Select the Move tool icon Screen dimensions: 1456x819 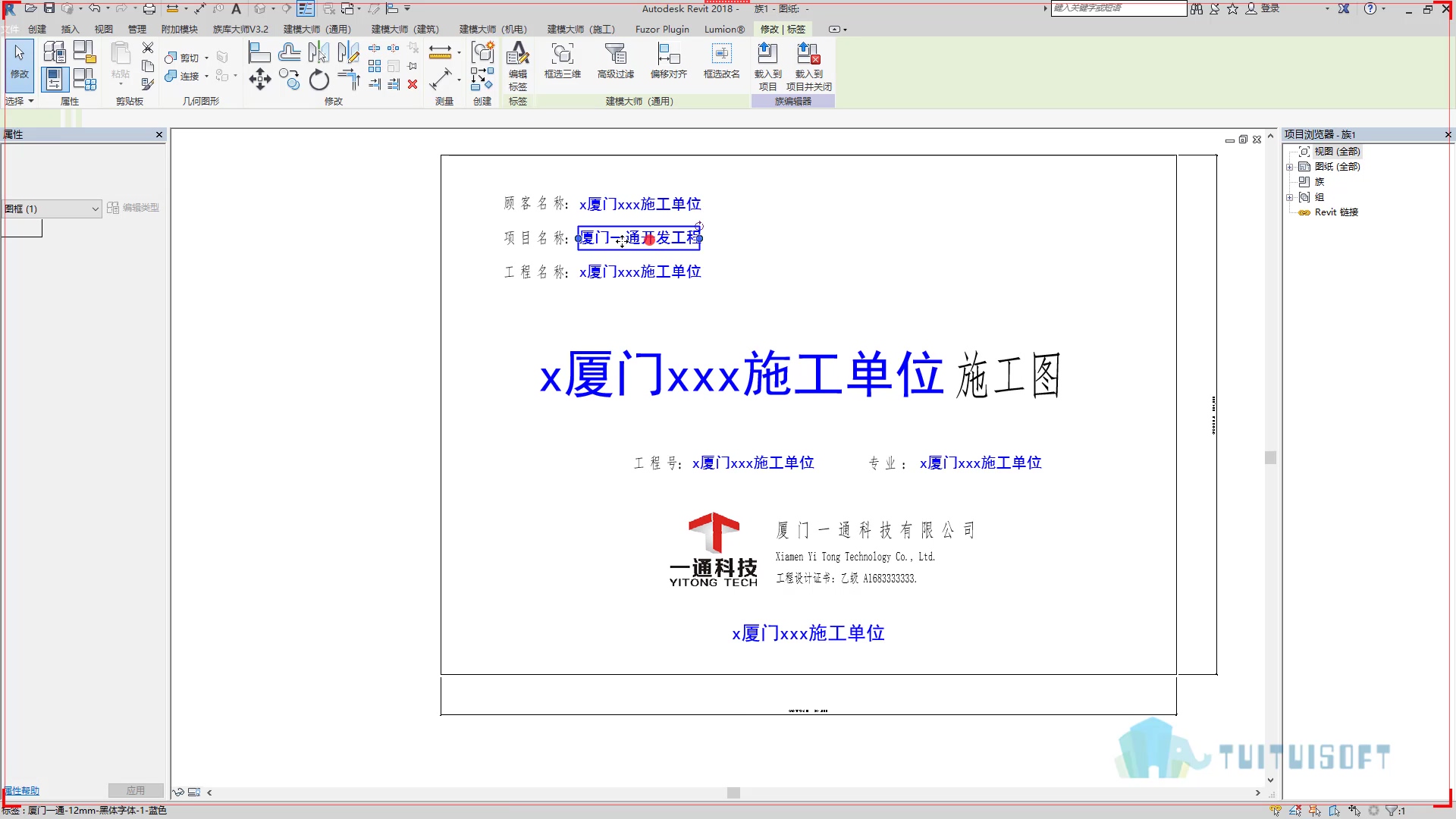[x=259, y=79]
